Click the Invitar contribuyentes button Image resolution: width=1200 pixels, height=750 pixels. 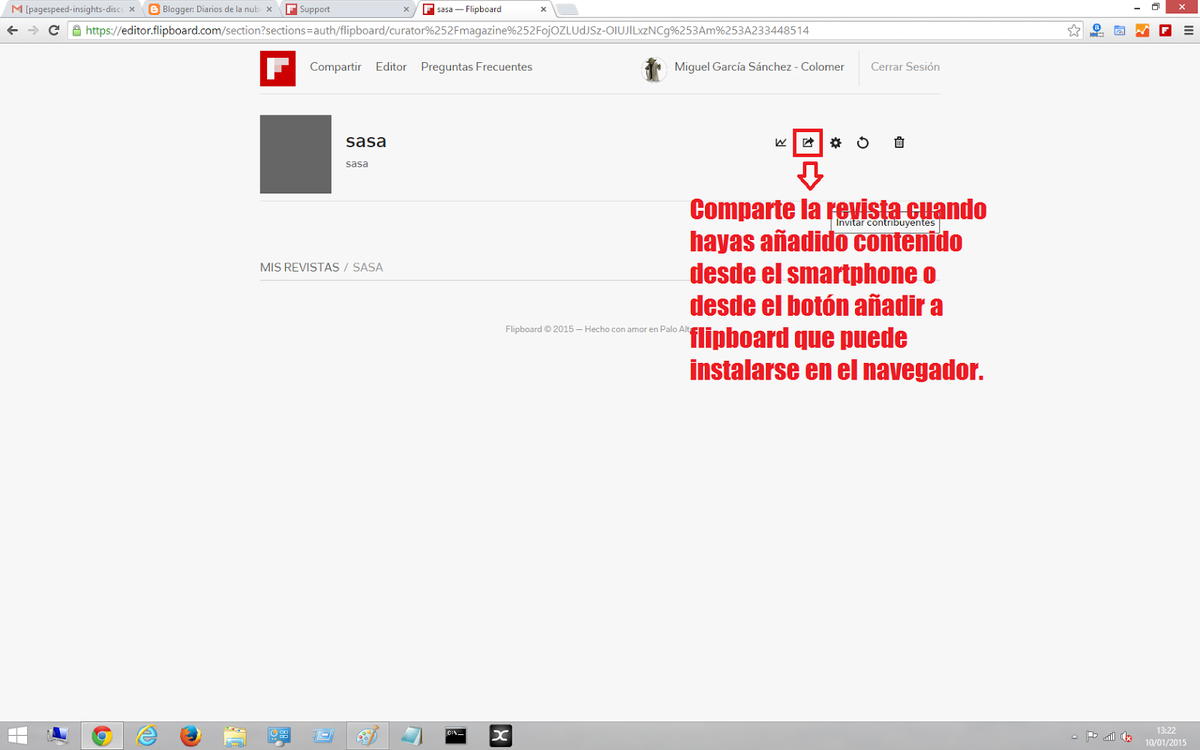click(885, 222)
